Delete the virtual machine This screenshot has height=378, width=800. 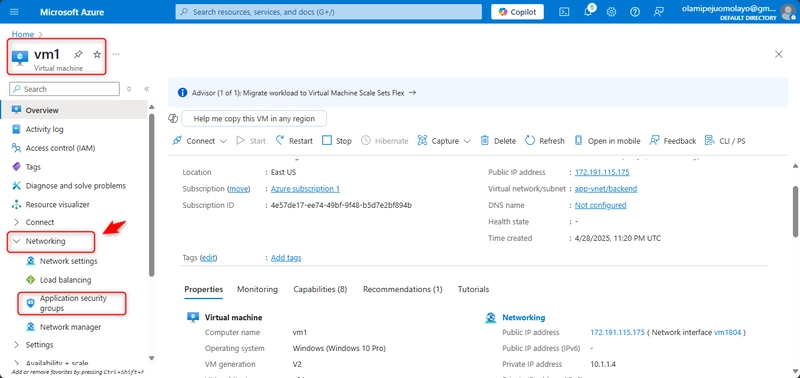498,141
